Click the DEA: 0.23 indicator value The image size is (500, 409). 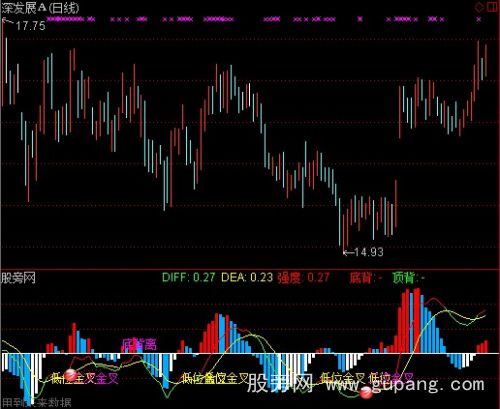tap(247, 277)
